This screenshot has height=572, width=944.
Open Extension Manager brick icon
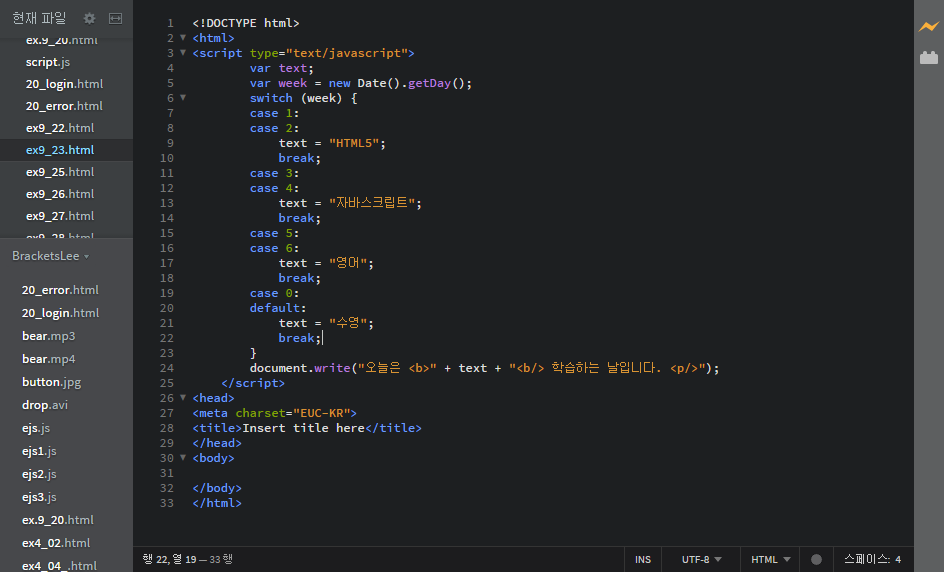tap(929, 57)
